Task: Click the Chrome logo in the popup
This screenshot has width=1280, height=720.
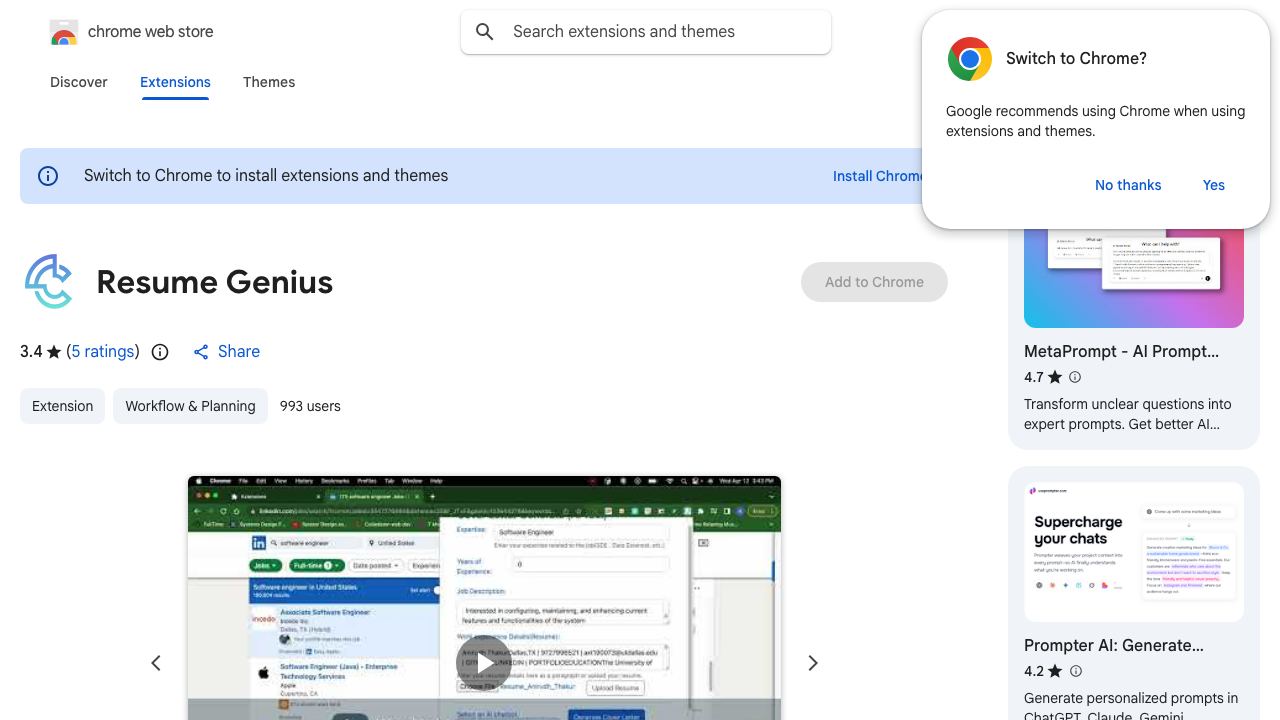Action: coord(970,59)
